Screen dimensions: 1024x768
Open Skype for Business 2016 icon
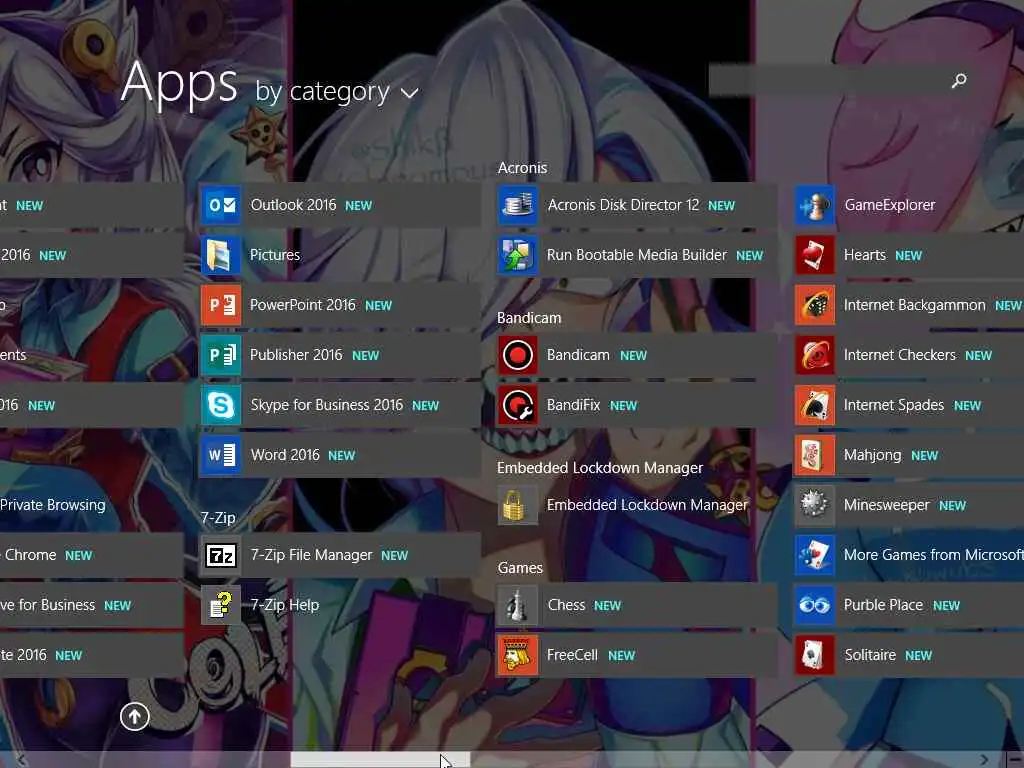point(221,405)
